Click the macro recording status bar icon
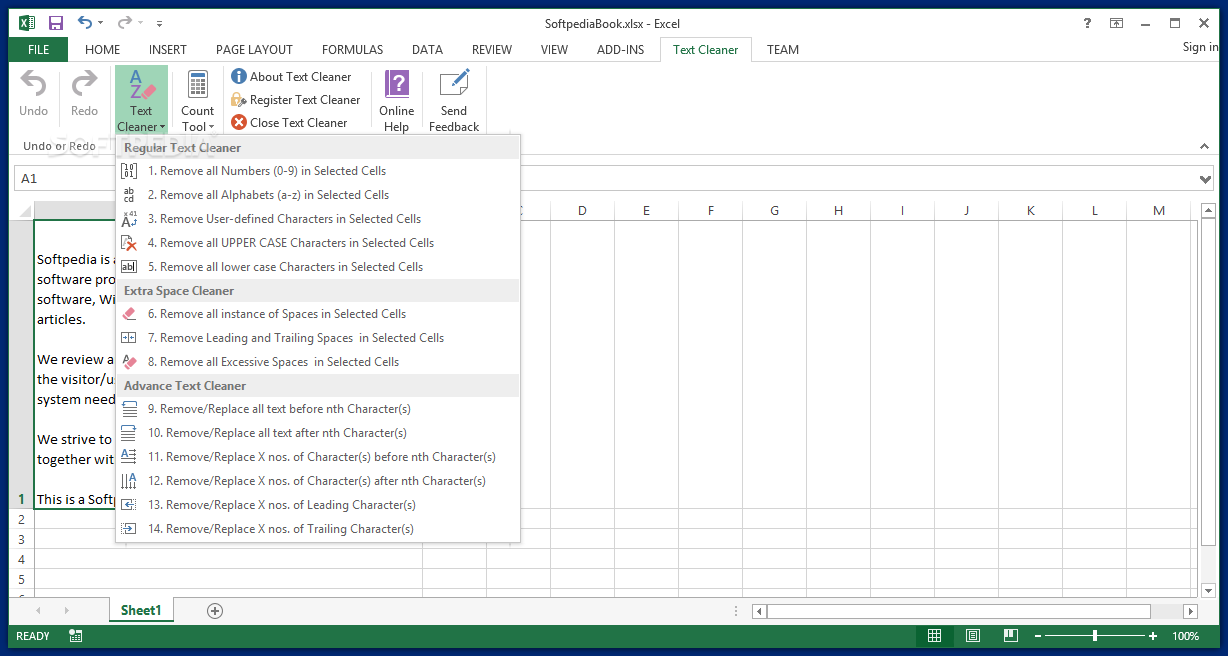 tap(76, 636)
